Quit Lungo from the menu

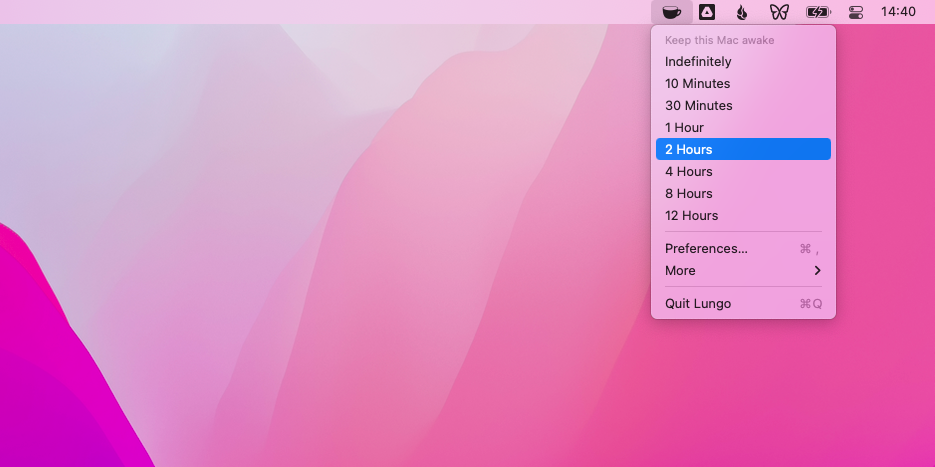point(743,304)
